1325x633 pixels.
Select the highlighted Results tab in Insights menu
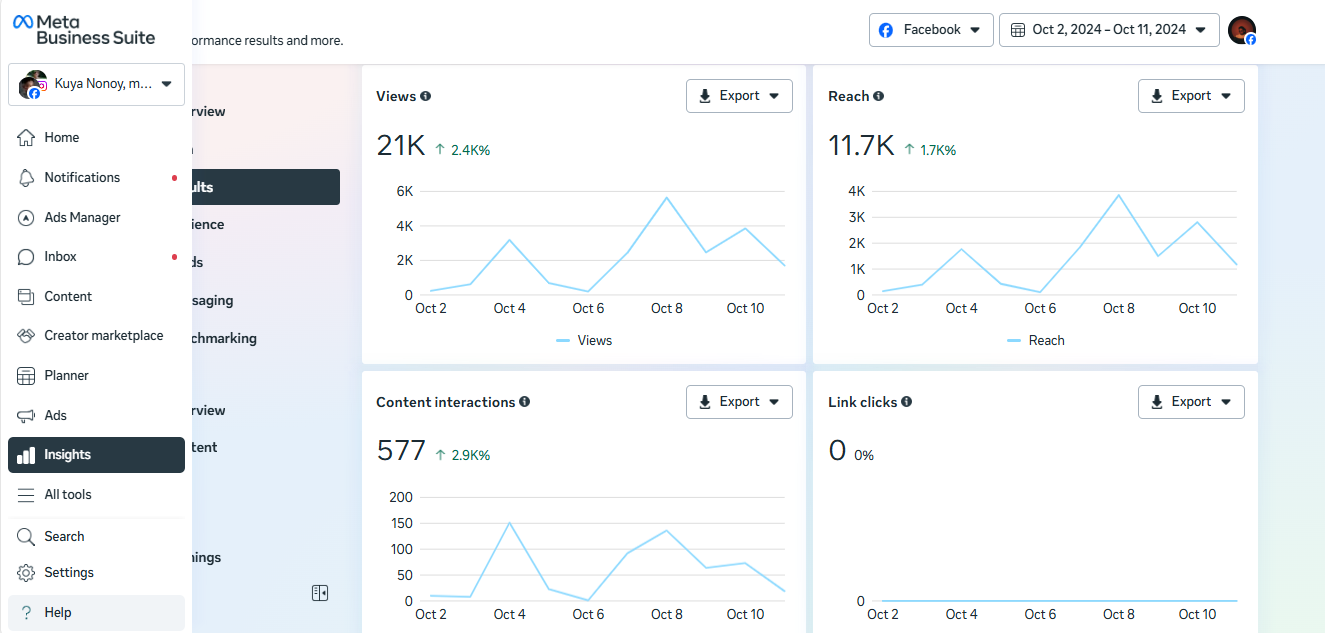[265, 187]
